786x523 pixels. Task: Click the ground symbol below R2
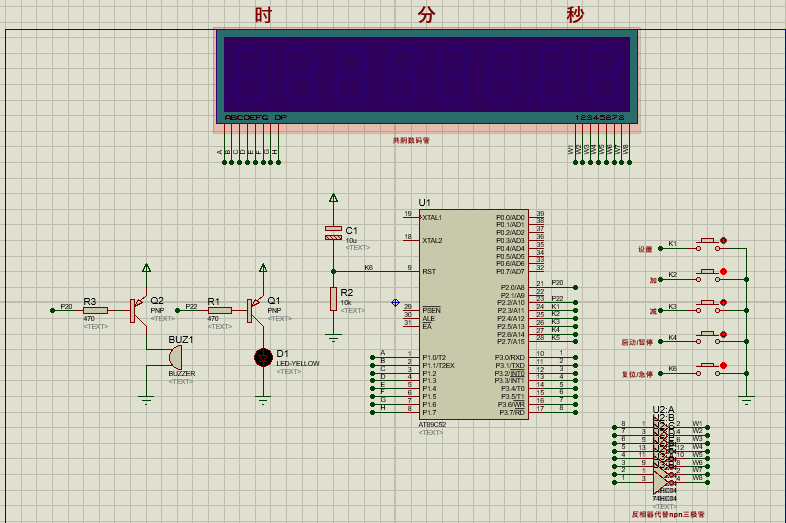coord(333,337)
